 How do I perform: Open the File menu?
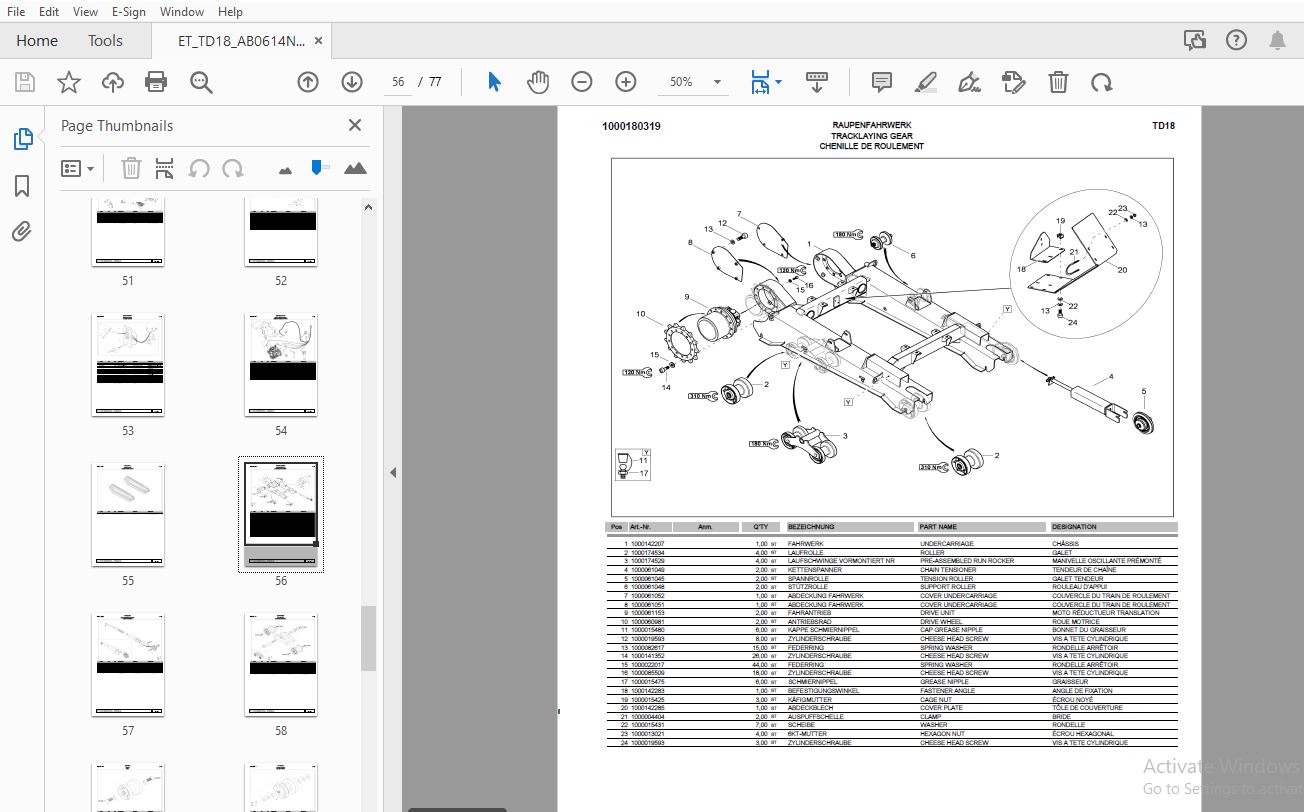[16, 11]
